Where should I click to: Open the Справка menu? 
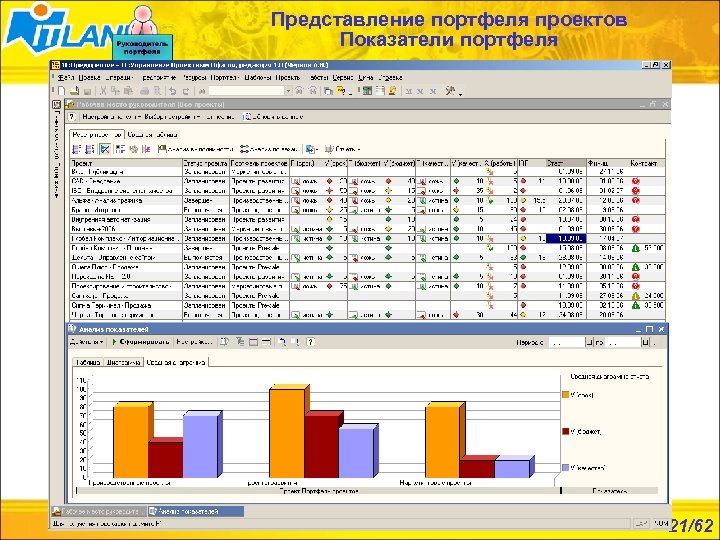(390, 78)
